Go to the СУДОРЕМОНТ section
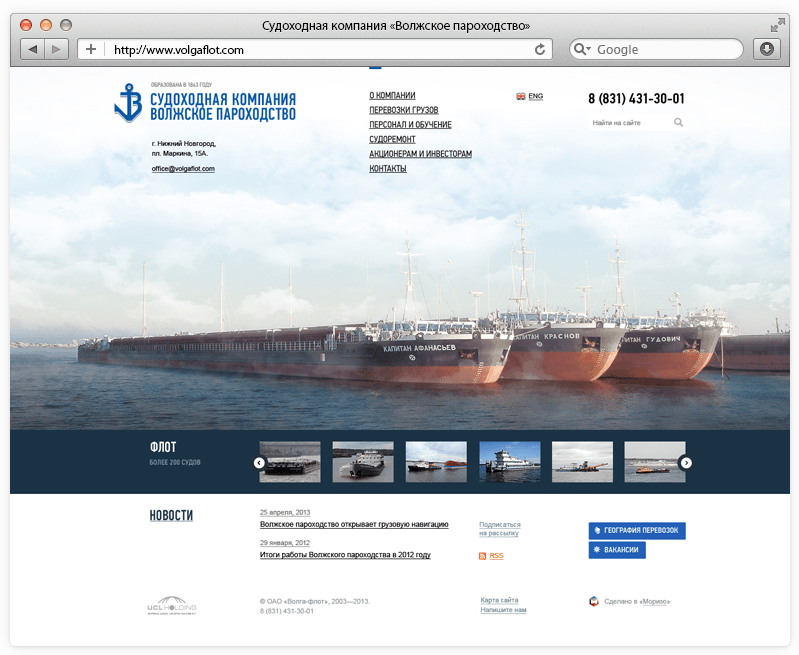This screenshot has height=655, width=799. (x=392, y=140)
